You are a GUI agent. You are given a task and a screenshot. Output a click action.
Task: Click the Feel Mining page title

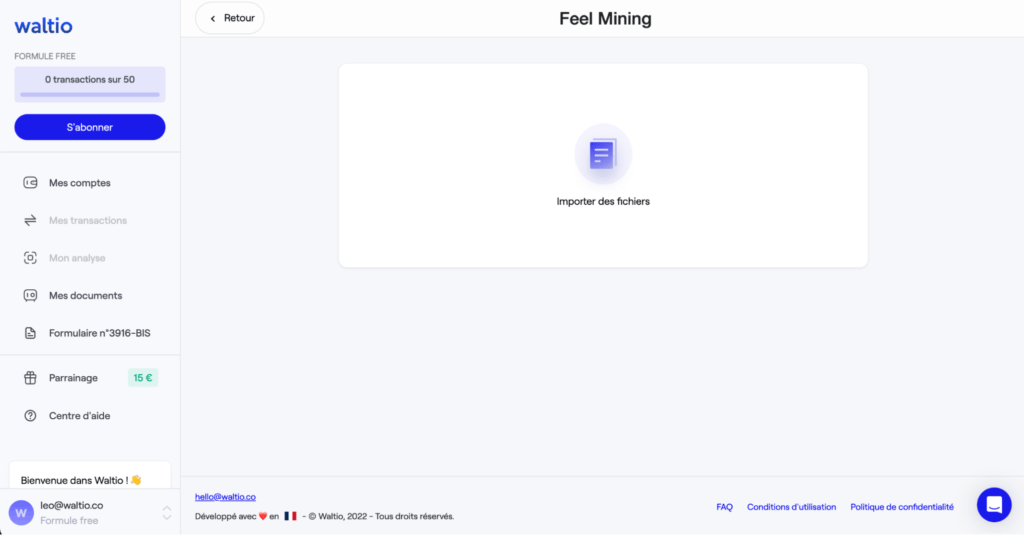(605, 18)
